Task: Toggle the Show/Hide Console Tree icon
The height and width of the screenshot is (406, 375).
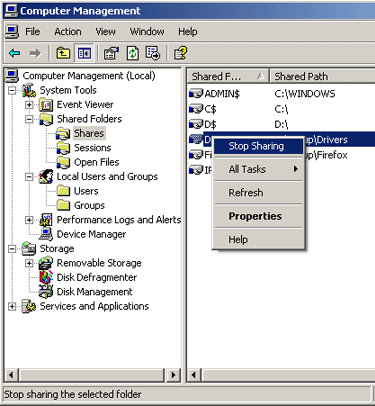Action: tap(84, 53)
